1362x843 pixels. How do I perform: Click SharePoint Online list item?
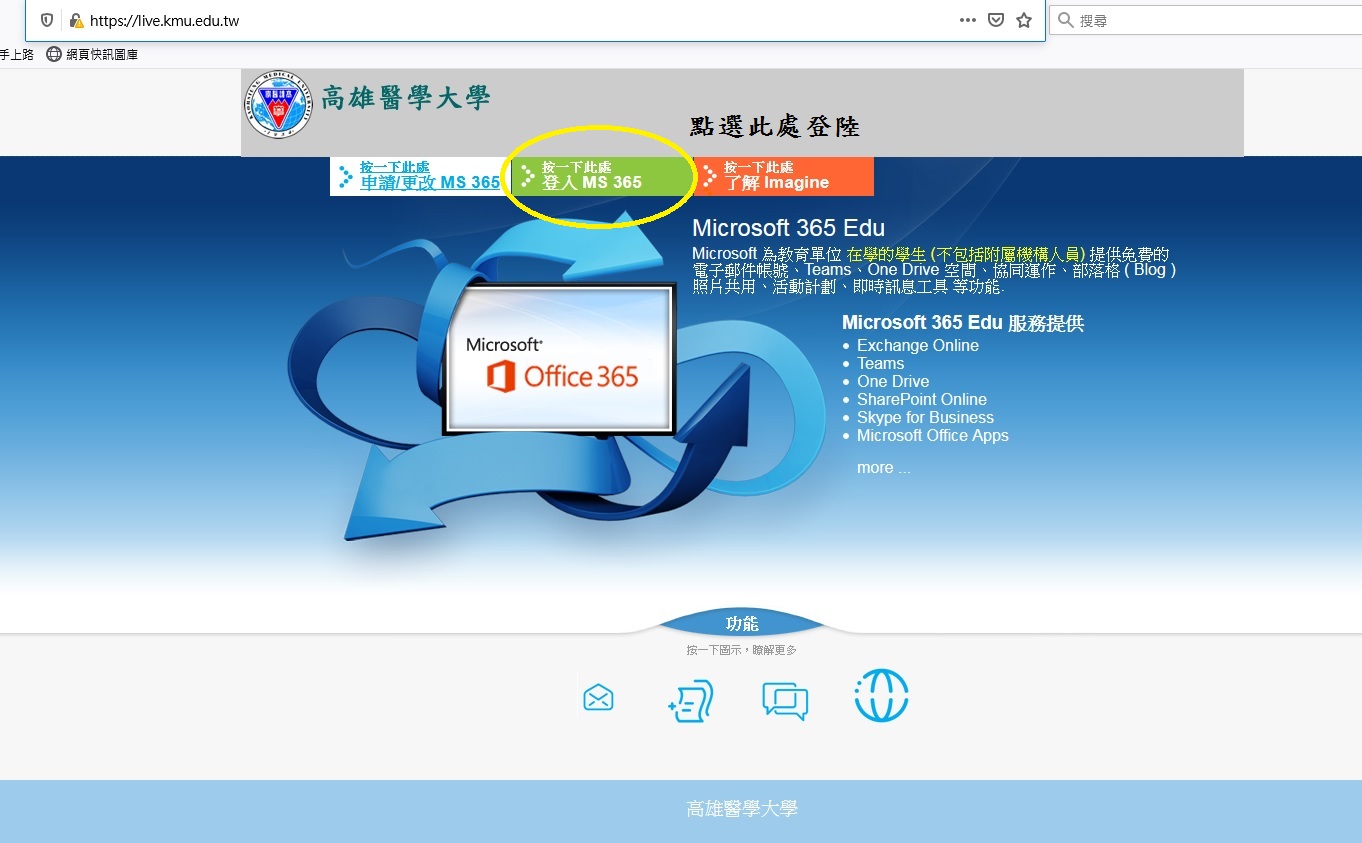click(x=922, y=399)
